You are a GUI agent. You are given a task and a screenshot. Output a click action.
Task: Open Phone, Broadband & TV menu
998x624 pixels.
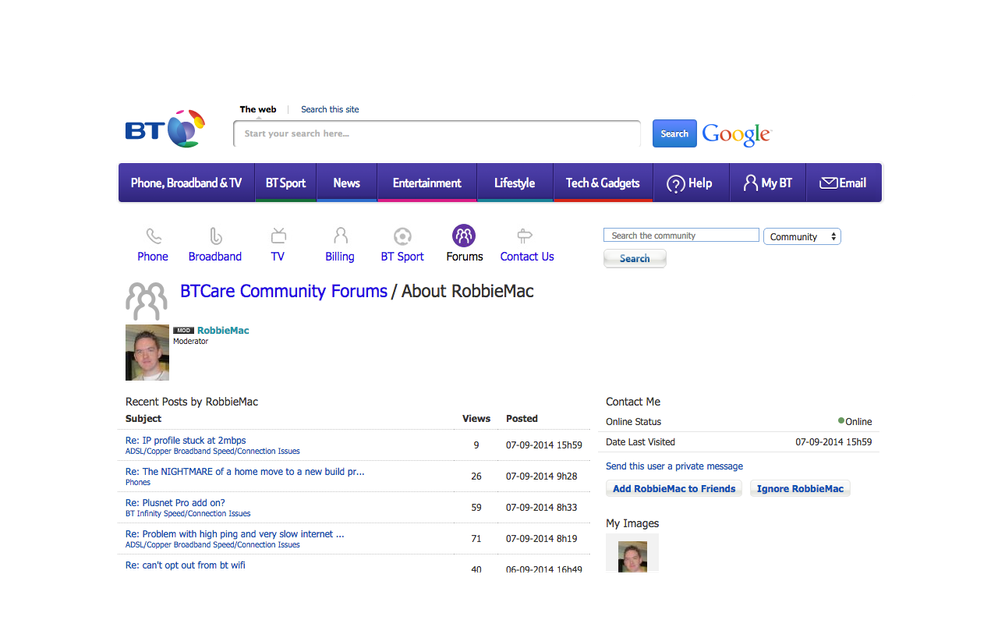pyautogui.click(x=186, y=183)
